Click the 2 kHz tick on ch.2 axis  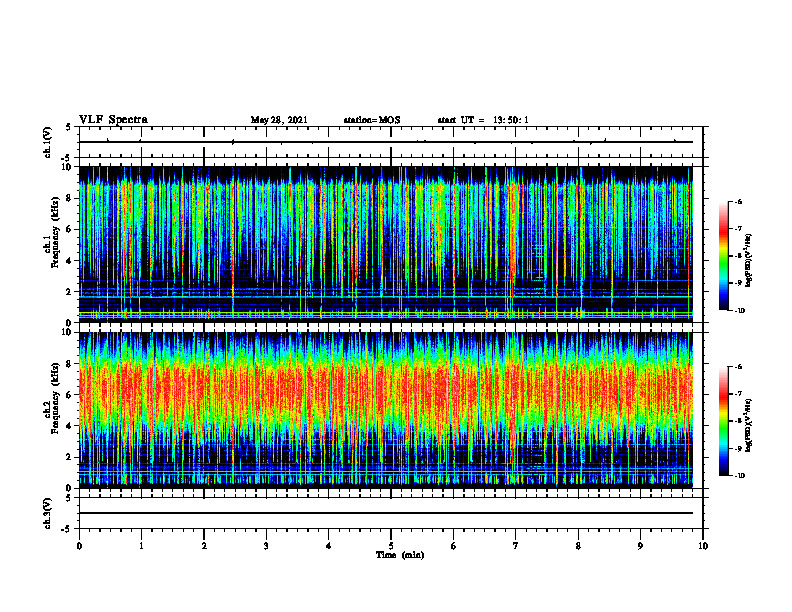coord(70,457)
